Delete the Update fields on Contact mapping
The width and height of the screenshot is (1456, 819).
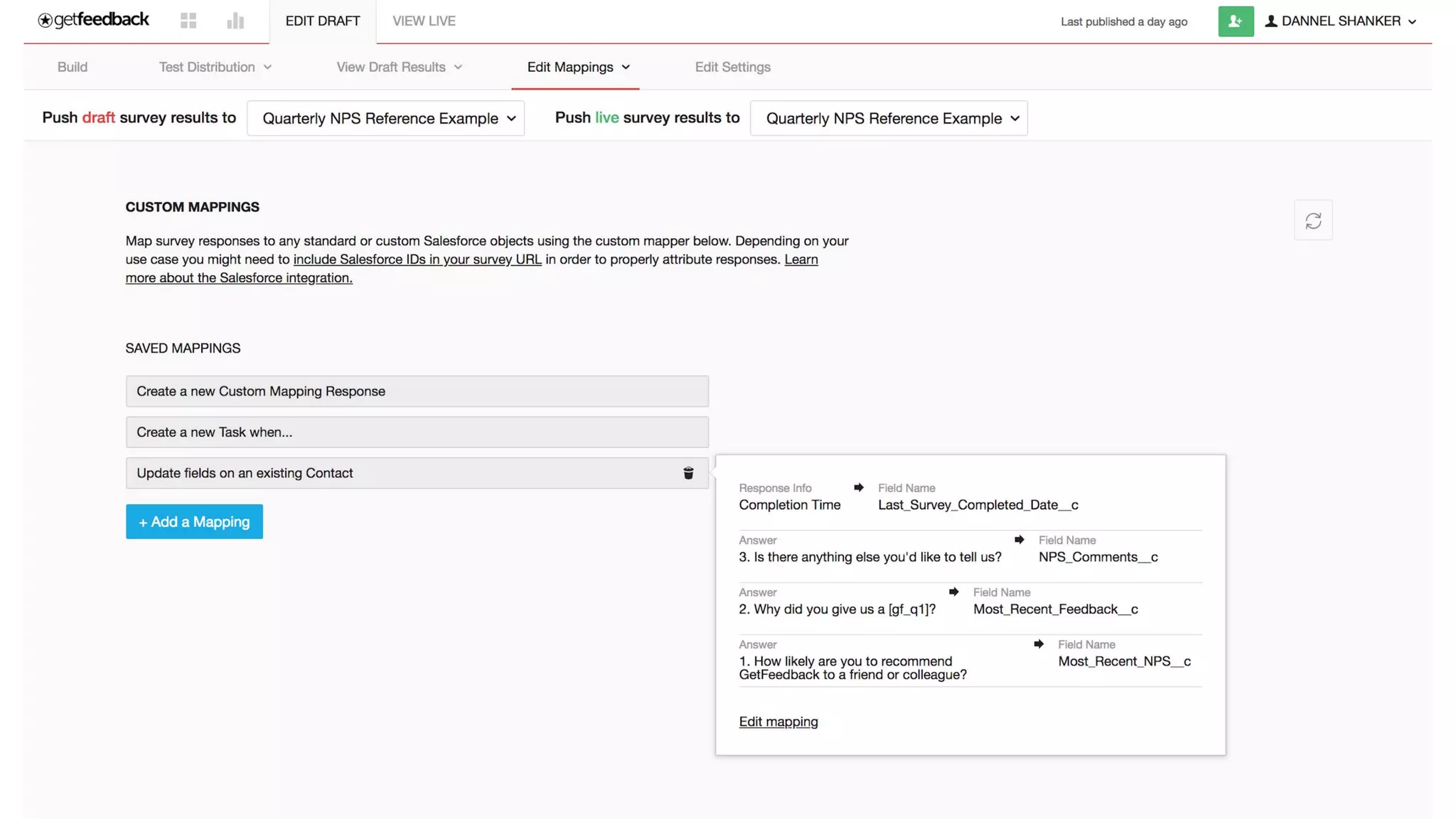(688, 473)
